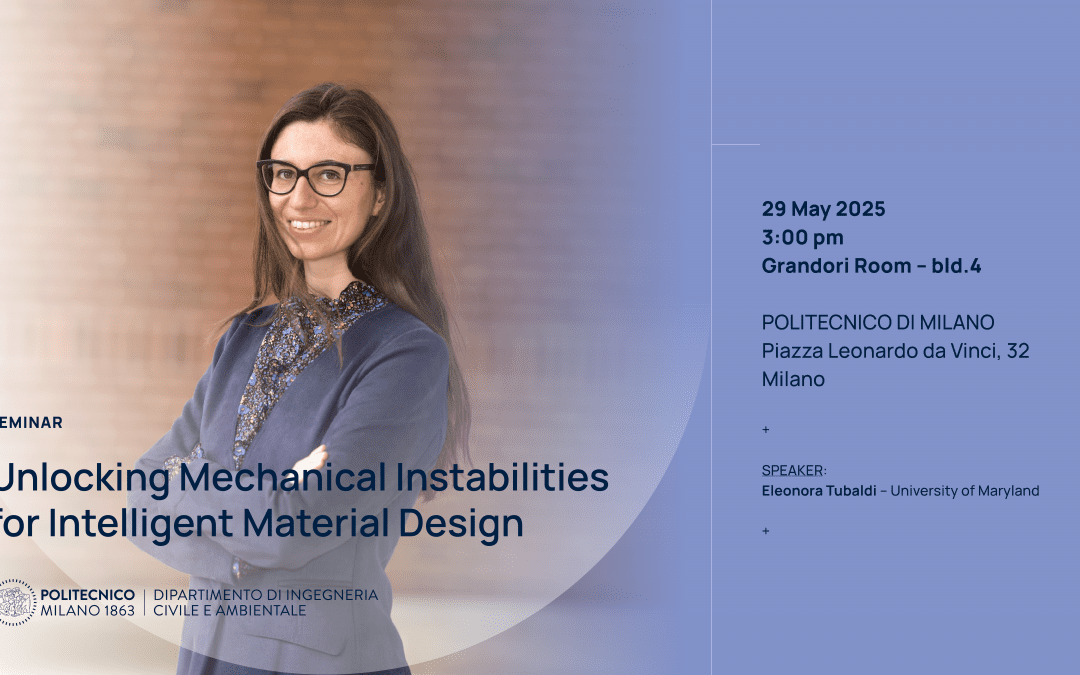Screen dimensions: 1080x675
Task: Click the 29 May 2025 date text
Action: pyautogui.click(x=822, y=209)
